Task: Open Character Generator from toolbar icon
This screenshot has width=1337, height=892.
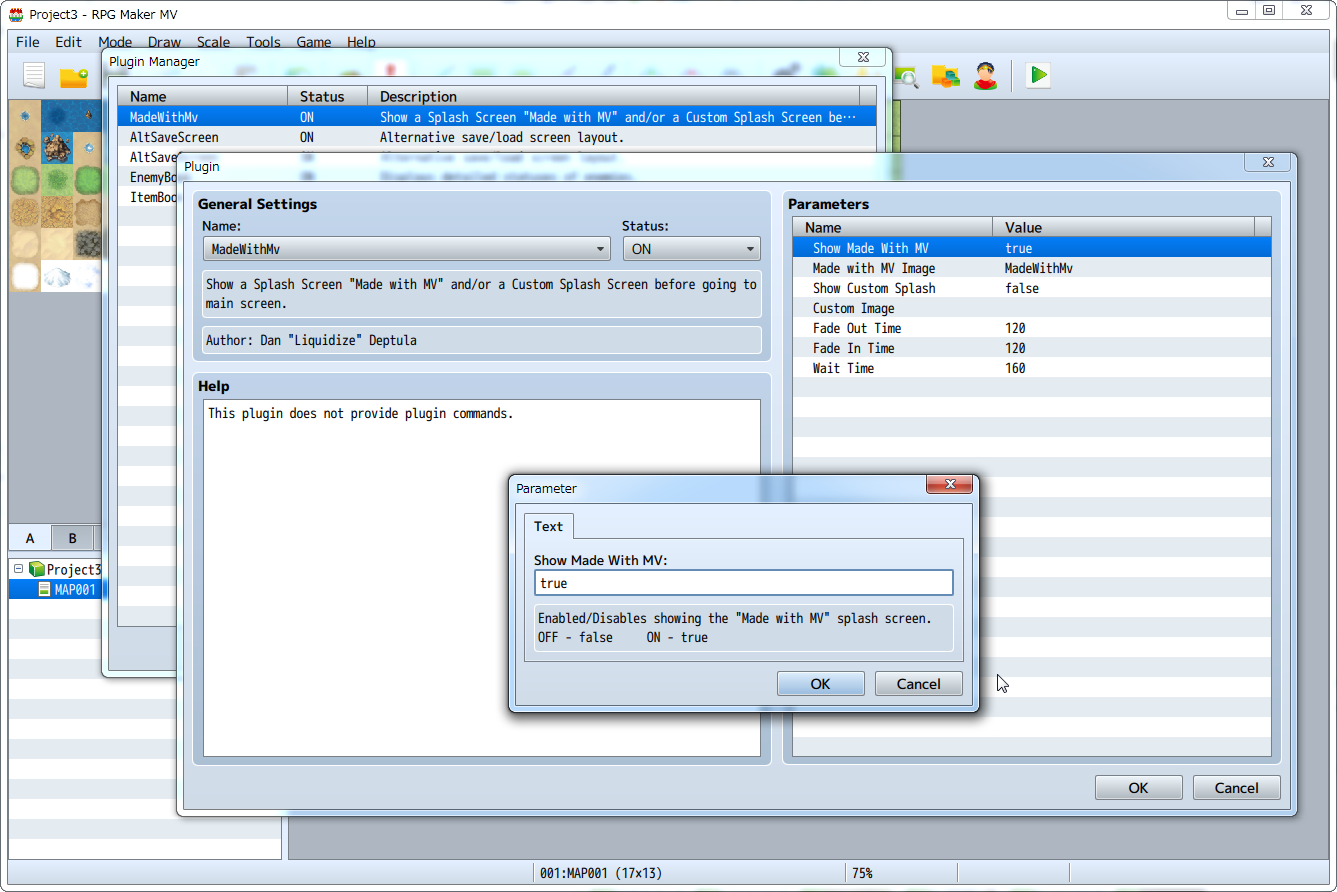Action: 986,76
